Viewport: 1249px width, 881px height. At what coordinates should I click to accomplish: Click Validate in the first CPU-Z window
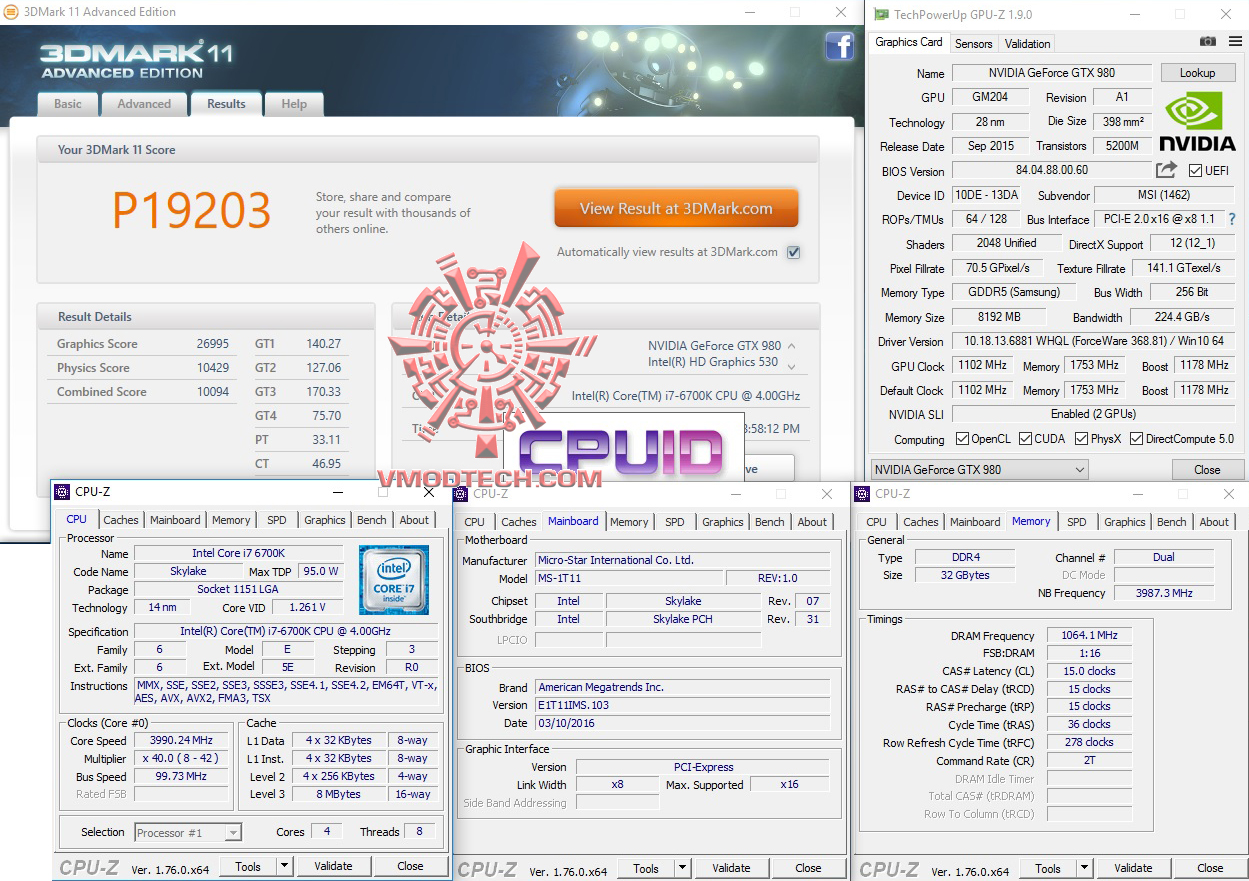coord(333,867)
